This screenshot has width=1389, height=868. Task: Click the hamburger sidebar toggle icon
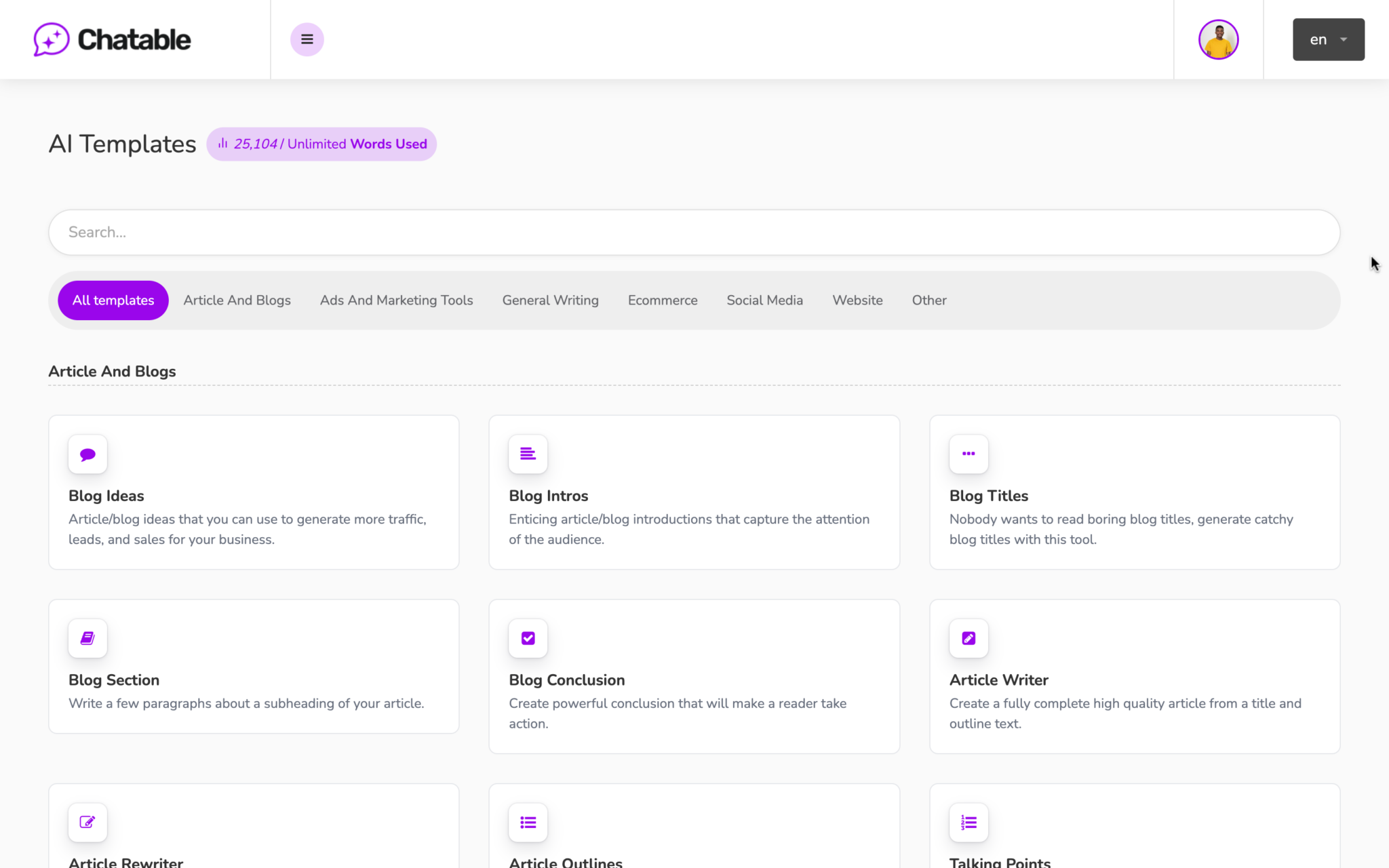pos(307,39)
